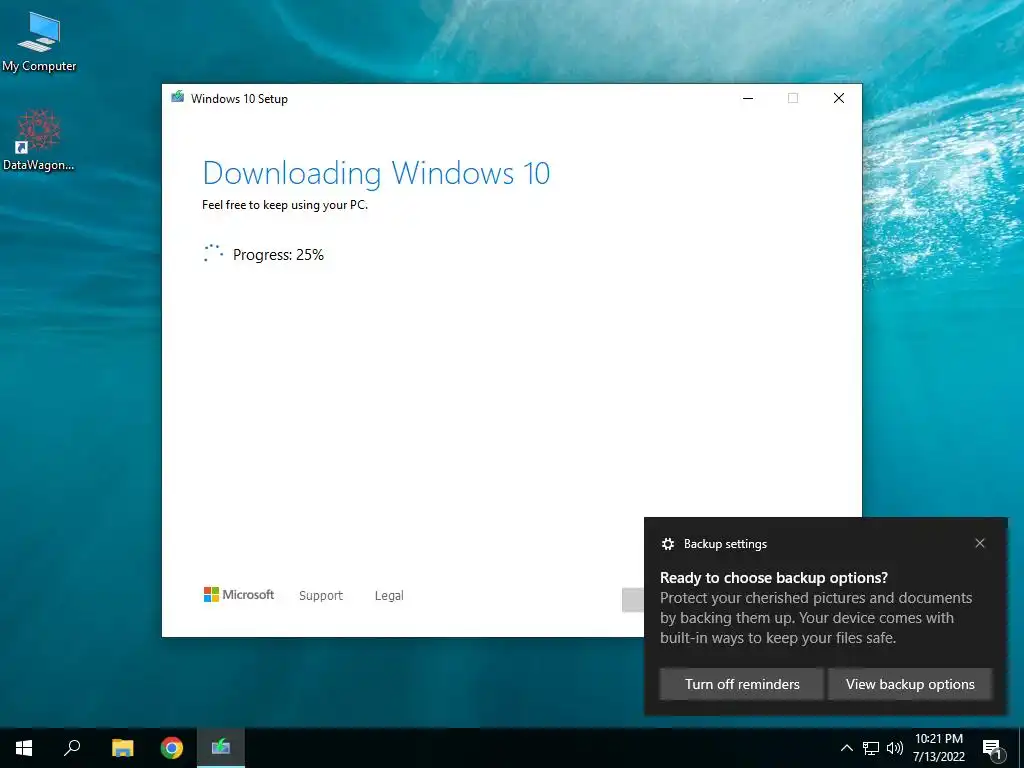1024x768 pixels.
Task: Click the Progress: 25% text
Action: 278,255
